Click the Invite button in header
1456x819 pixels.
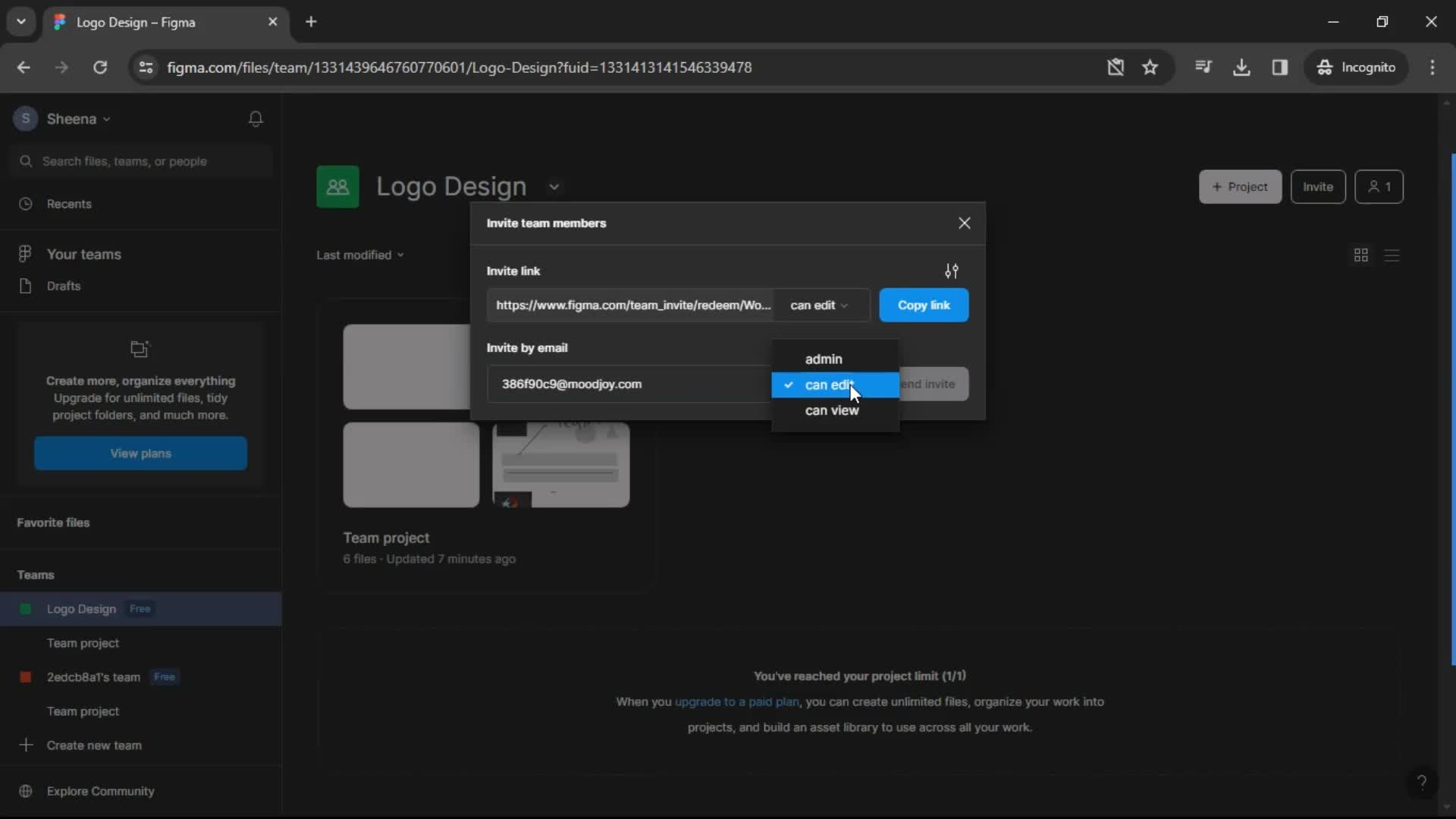coord(1318,187)
